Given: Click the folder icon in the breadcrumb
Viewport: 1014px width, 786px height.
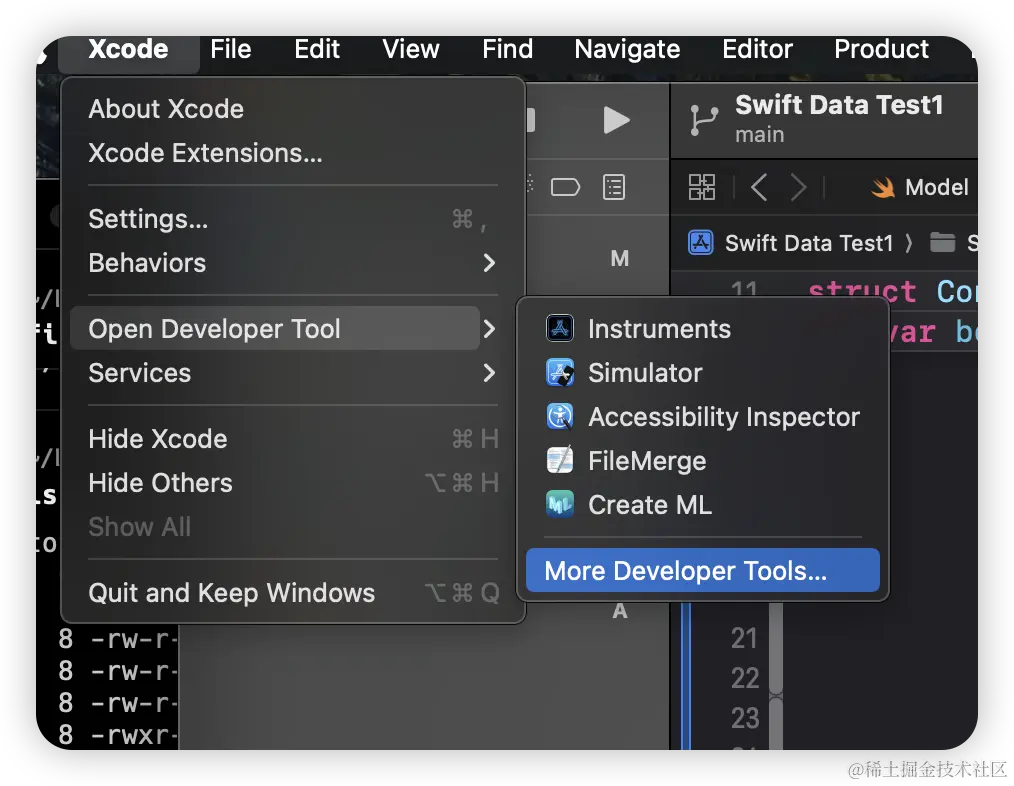Looking at the screenshot, I should coord(942,243).
